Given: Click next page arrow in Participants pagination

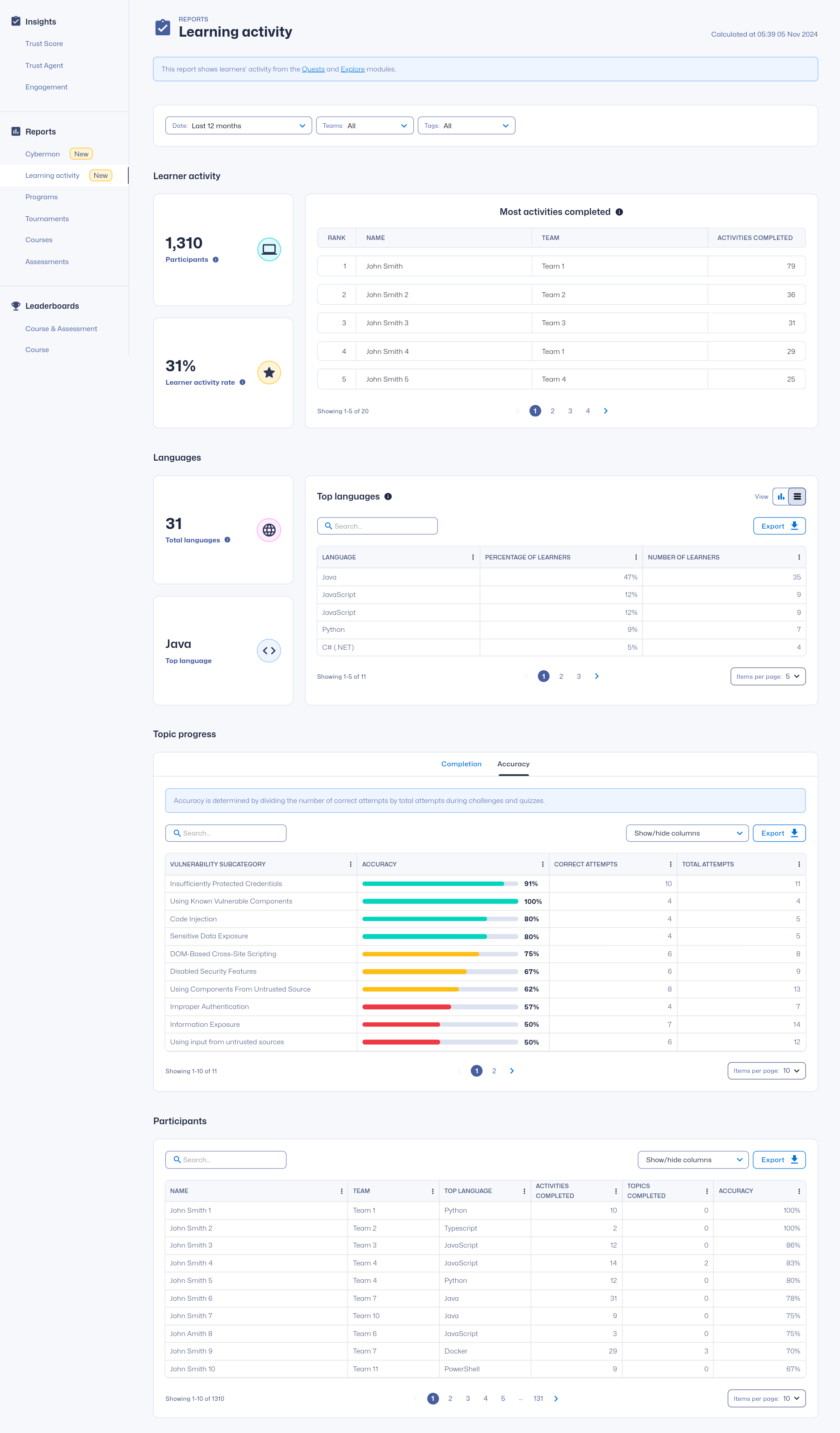Looking at the screenshot, I should [556, 1398].
